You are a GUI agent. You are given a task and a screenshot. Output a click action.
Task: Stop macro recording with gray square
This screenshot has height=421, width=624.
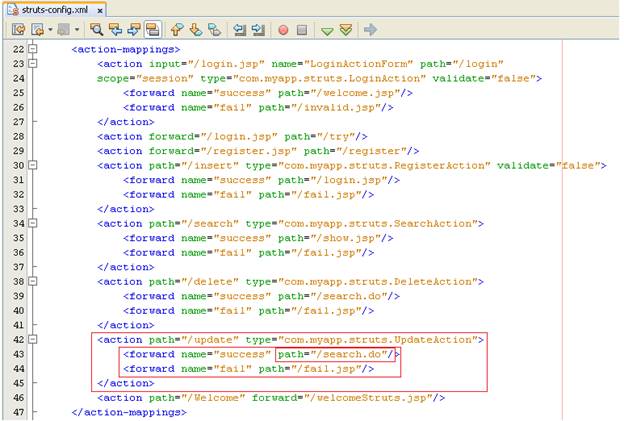click(x=302, y=30)
